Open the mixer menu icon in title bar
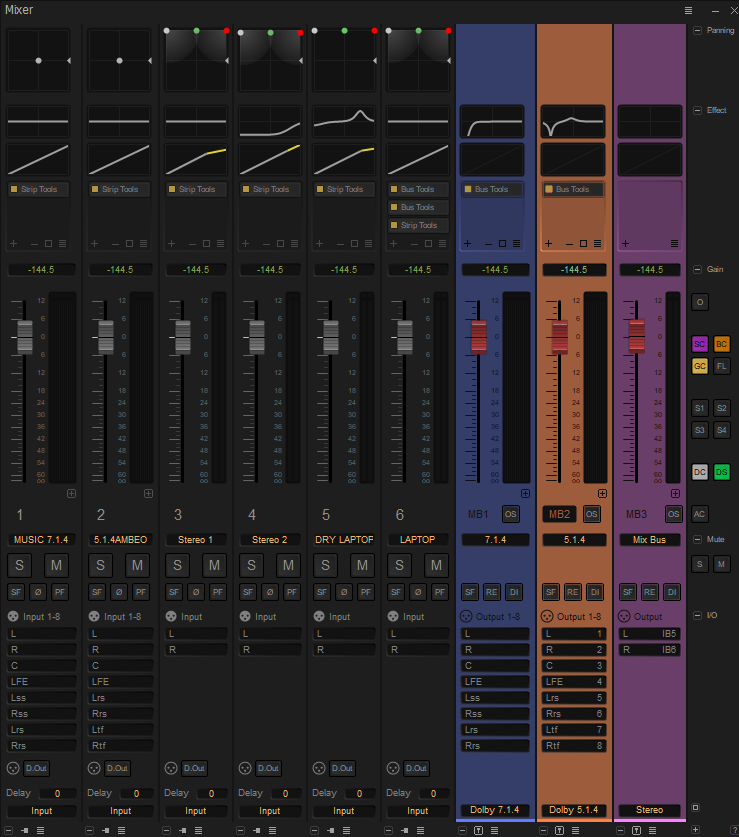This screenshot has width=739, height=837. point(688,9)
